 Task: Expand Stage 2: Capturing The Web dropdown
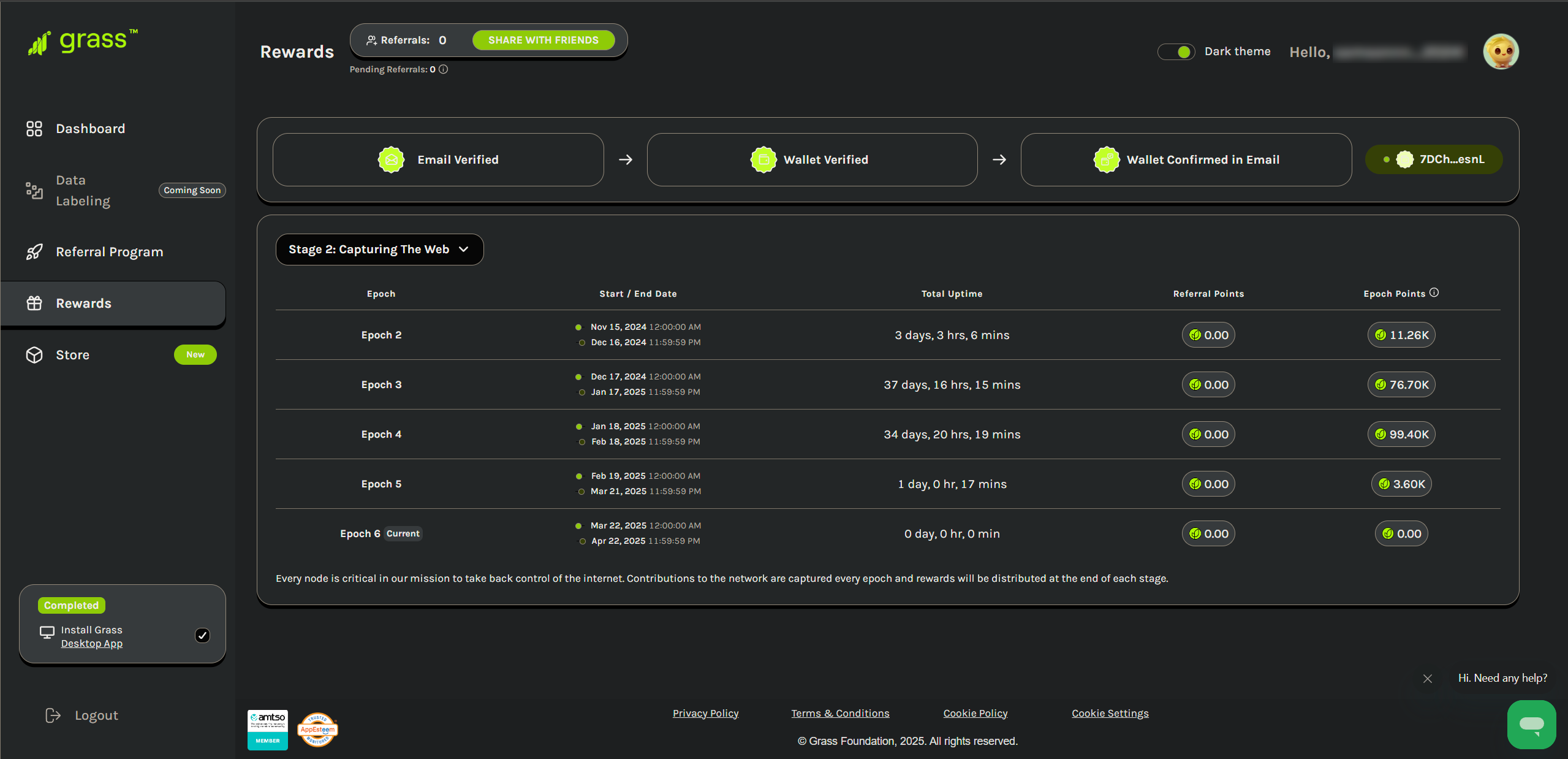pyautogui.click(x=379, y=250)
